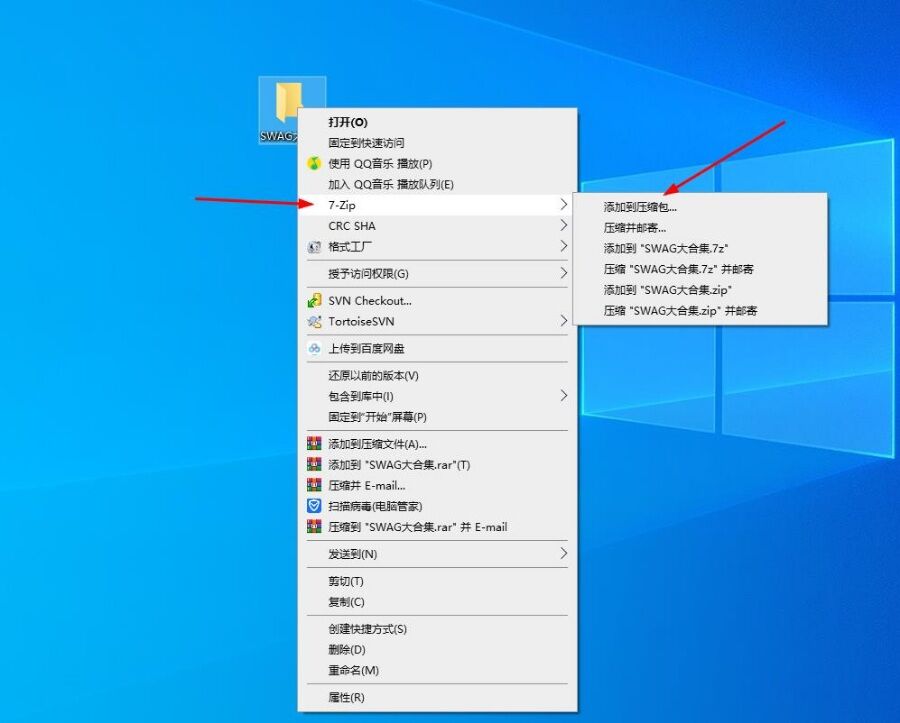Choose 添加到 "SWAG大合集.rar"(T)
900x723 pixels.
pos(437,464)
